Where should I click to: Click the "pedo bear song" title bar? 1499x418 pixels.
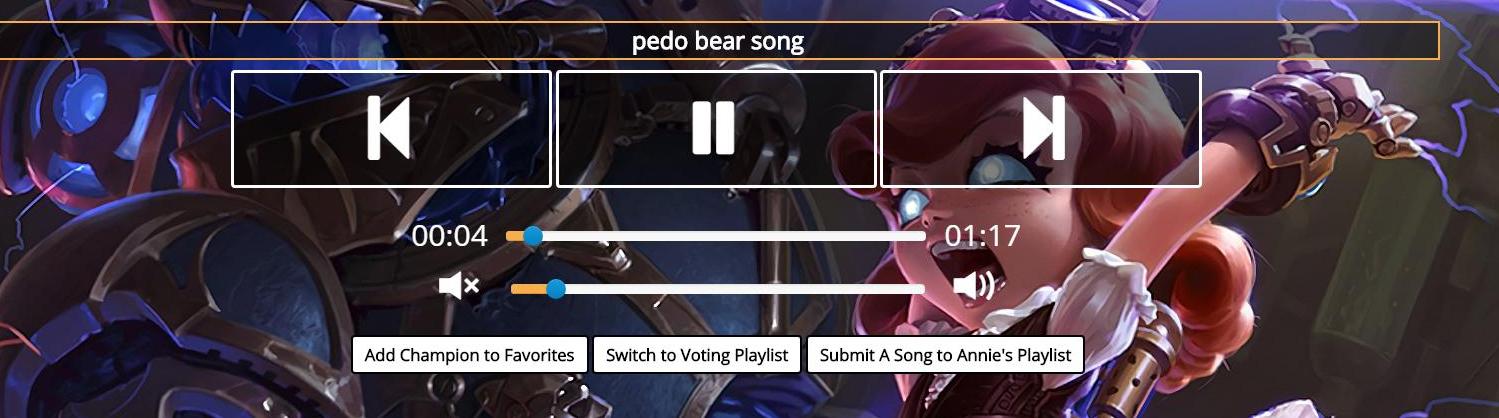coord(718,41)
